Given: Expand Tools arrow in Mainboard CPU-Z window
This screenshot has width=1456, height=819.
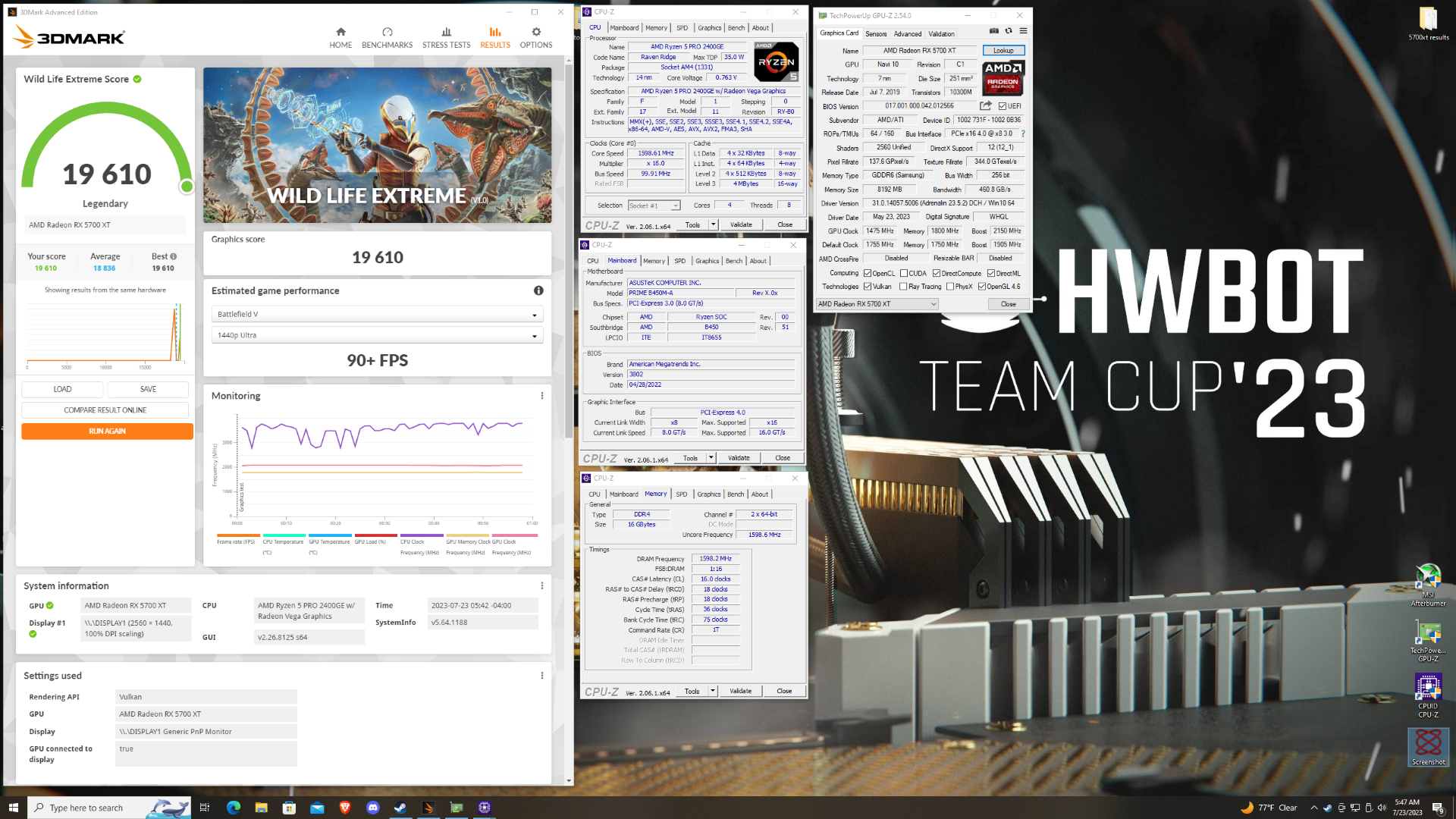Looking at the screenshot, I should pos(711,458).
